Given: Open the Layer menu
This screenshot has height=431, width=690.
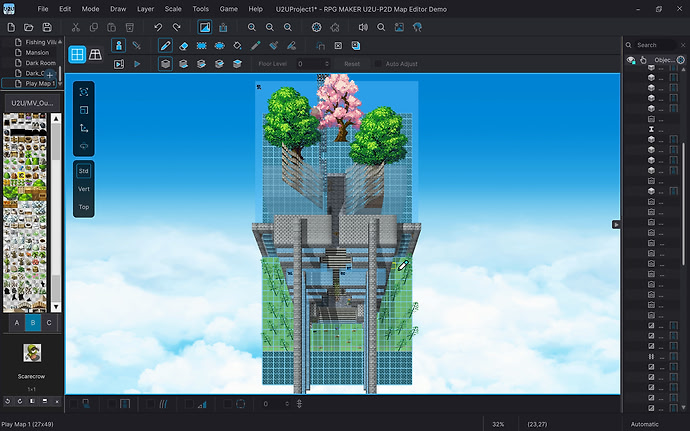Looking at the screenshot, I should pos(145,9).
